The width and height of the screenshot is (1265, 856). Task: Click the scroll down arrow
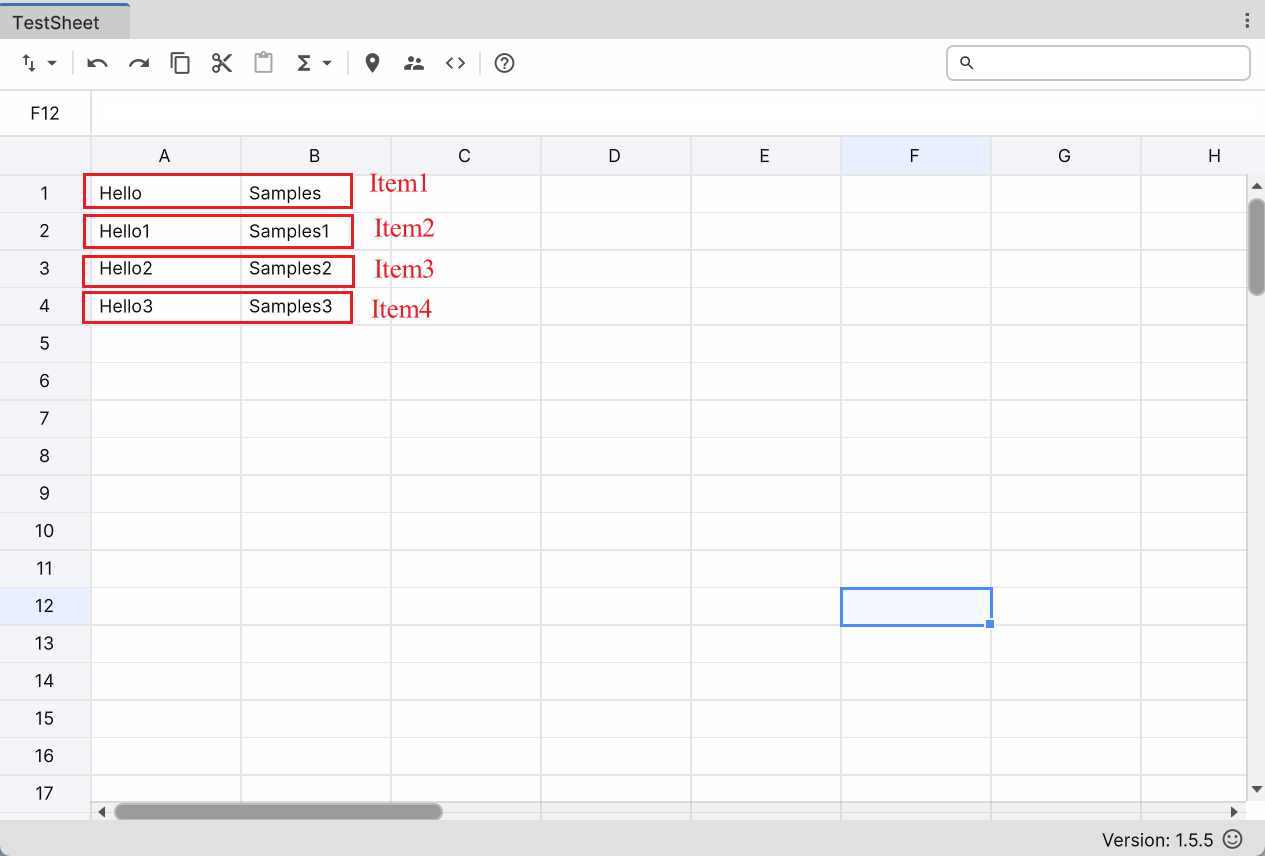(1257, 789)
